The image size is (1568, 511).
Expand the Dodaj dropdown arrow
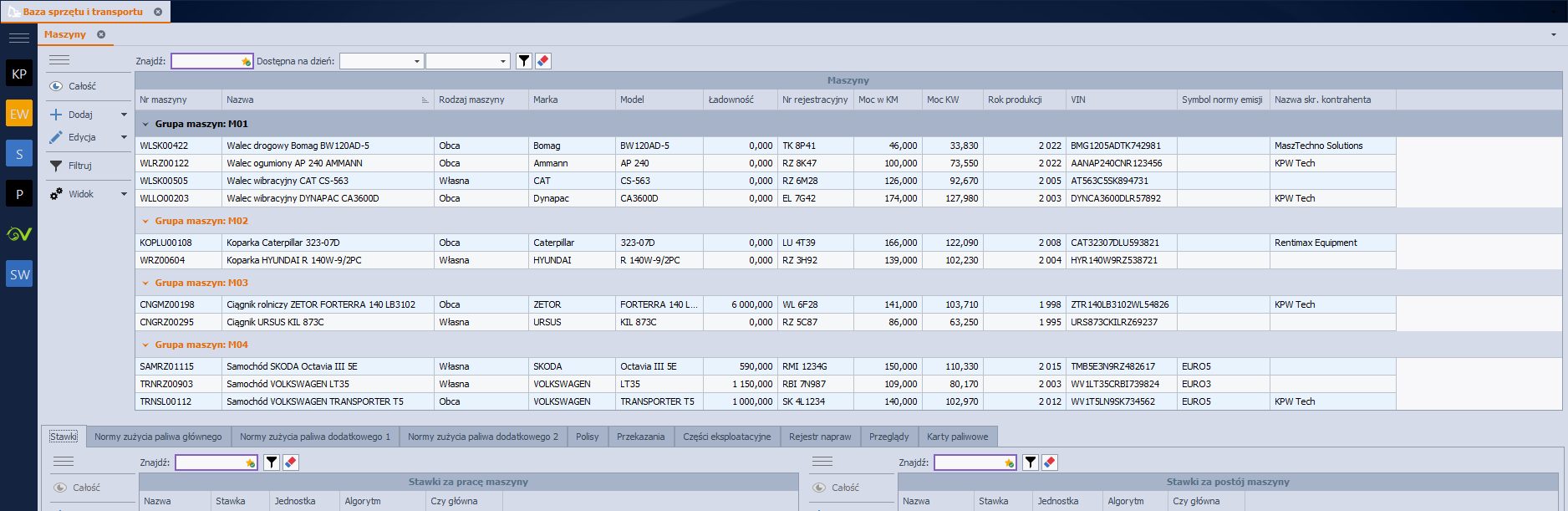pos(124,115)
